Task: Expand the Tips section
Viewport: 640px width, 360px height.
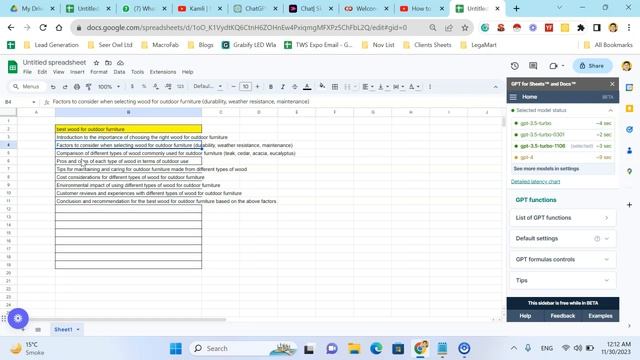Action: point(562,280)
